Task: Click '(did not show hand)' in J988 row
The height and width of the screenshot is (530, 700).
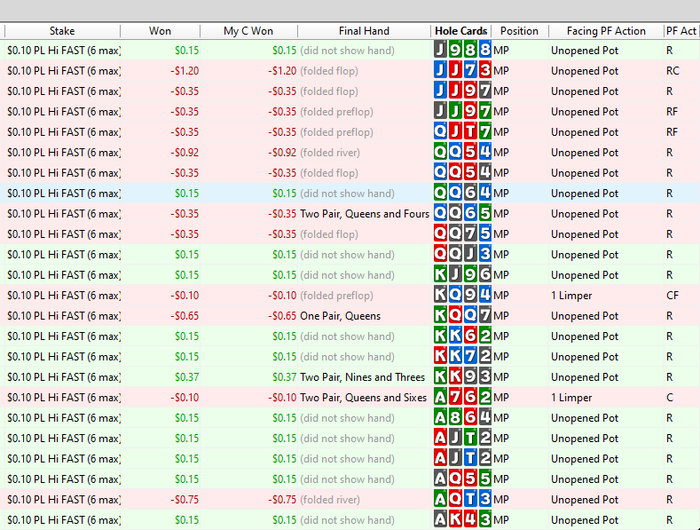Action: [347, 50]
